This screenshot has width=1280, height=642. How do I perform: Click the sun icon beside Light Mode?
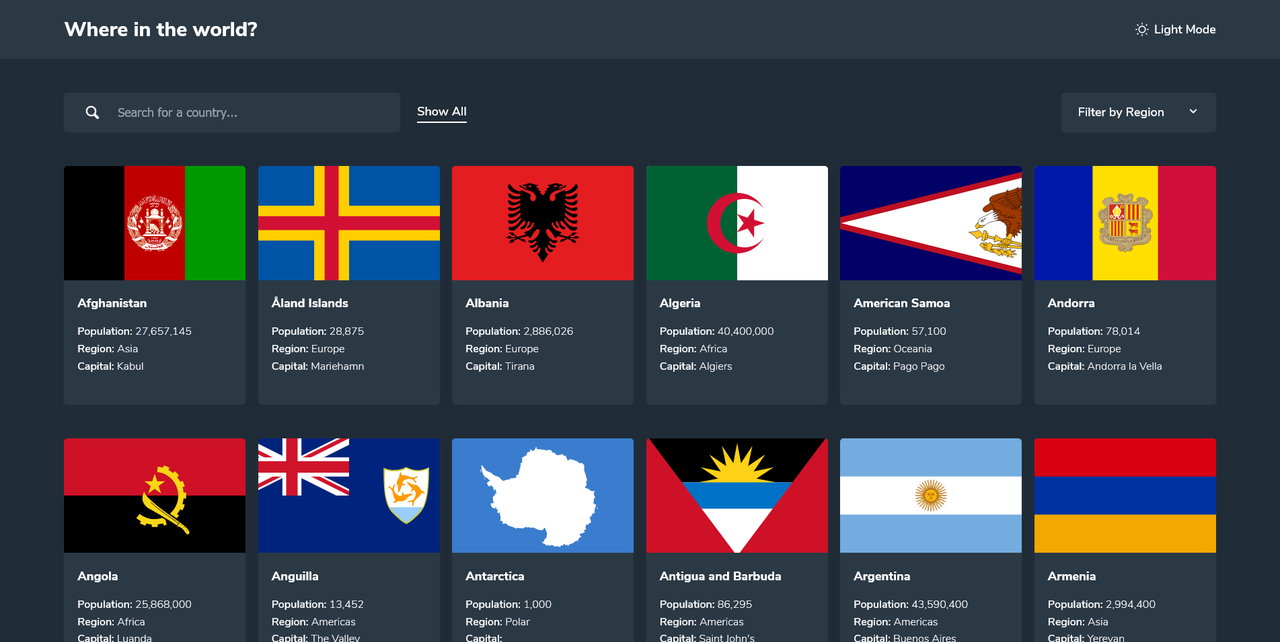1142,30
